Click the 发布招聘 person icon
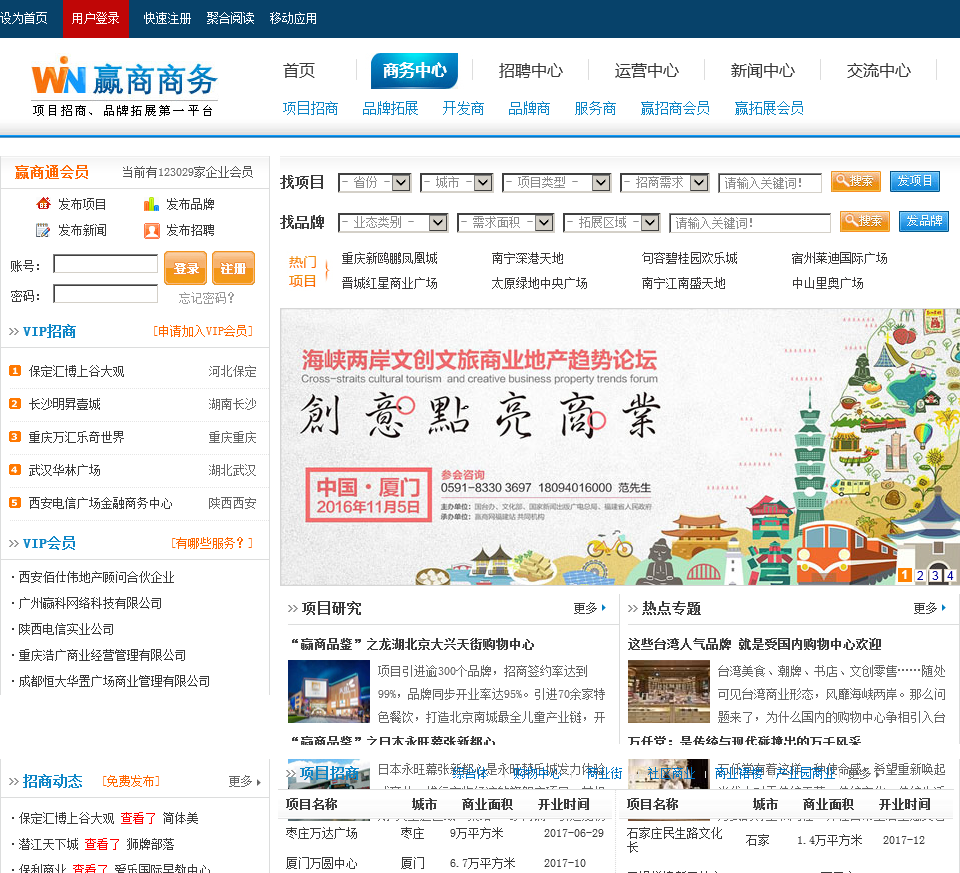 [x=151, y=230]
